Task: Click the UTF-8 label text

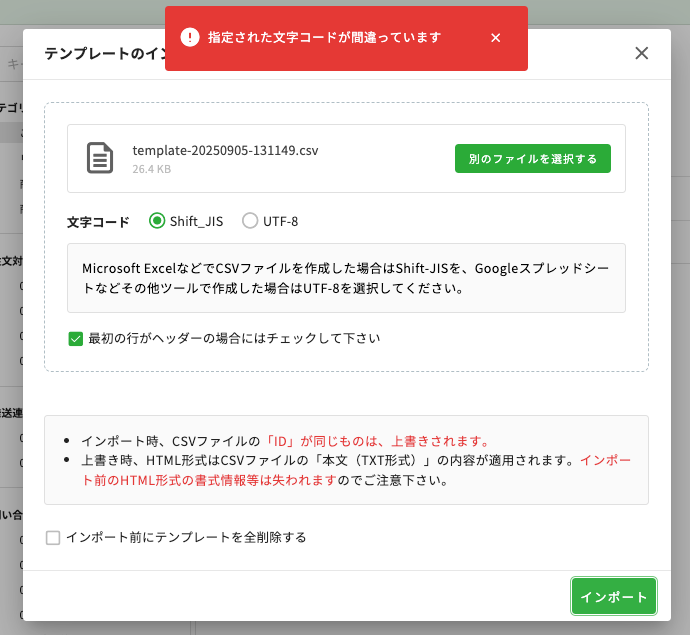Action: click(x=280, y=221)
